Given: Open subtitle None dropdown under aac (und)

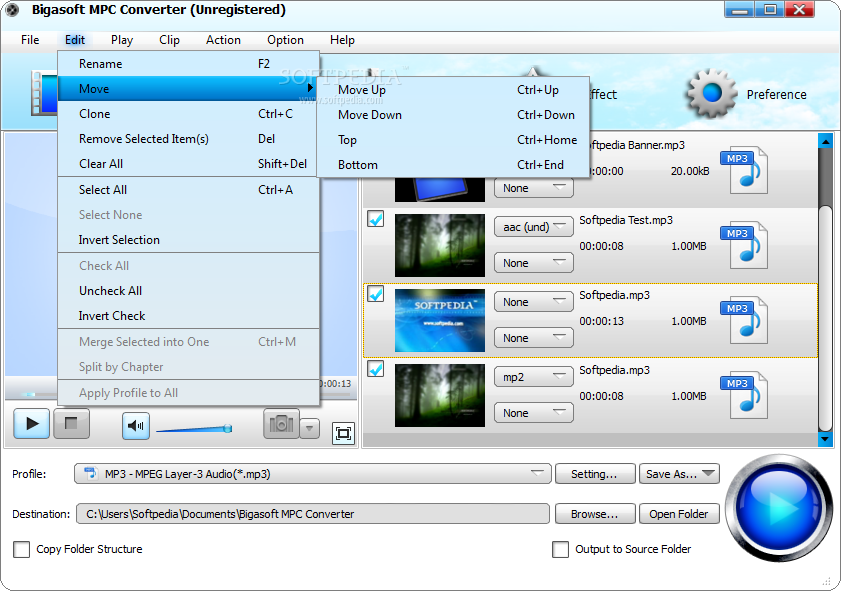Looking at the screenshot, I should pyautogui.click(x=534, y=263).
